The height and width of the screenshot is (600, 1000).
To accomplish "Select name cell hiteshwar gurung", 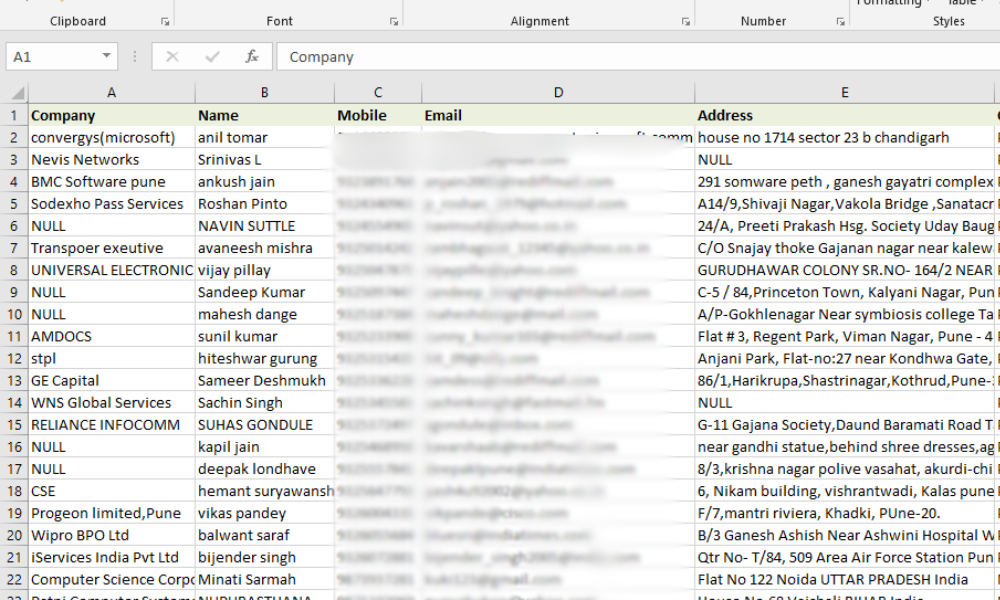I will pyautogui.click(x=265, y=358).
